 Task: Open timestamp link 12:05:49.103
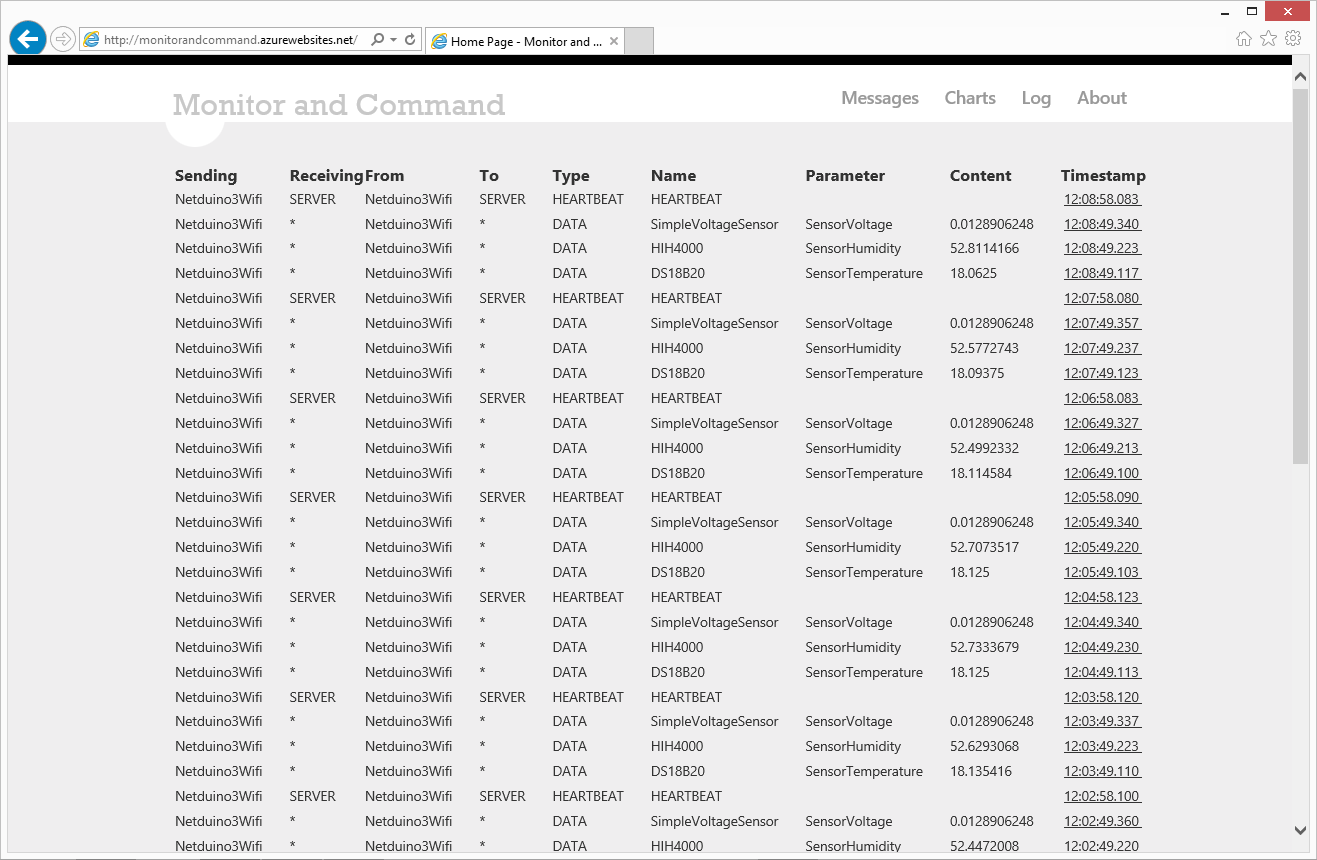(1102, 573)
